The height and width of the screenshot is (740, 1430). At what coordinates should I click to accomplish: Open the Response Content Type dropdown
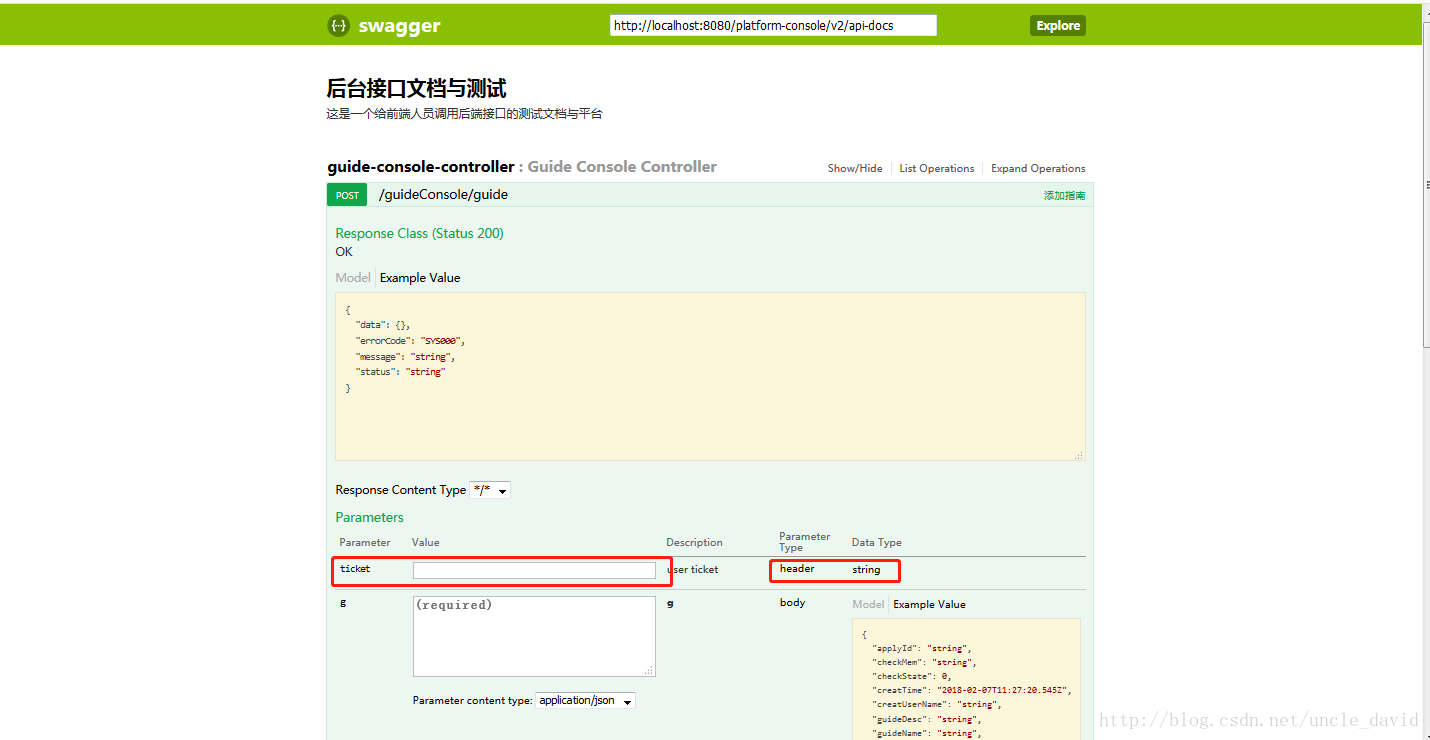pyautogui.click(x=490, y=490)
